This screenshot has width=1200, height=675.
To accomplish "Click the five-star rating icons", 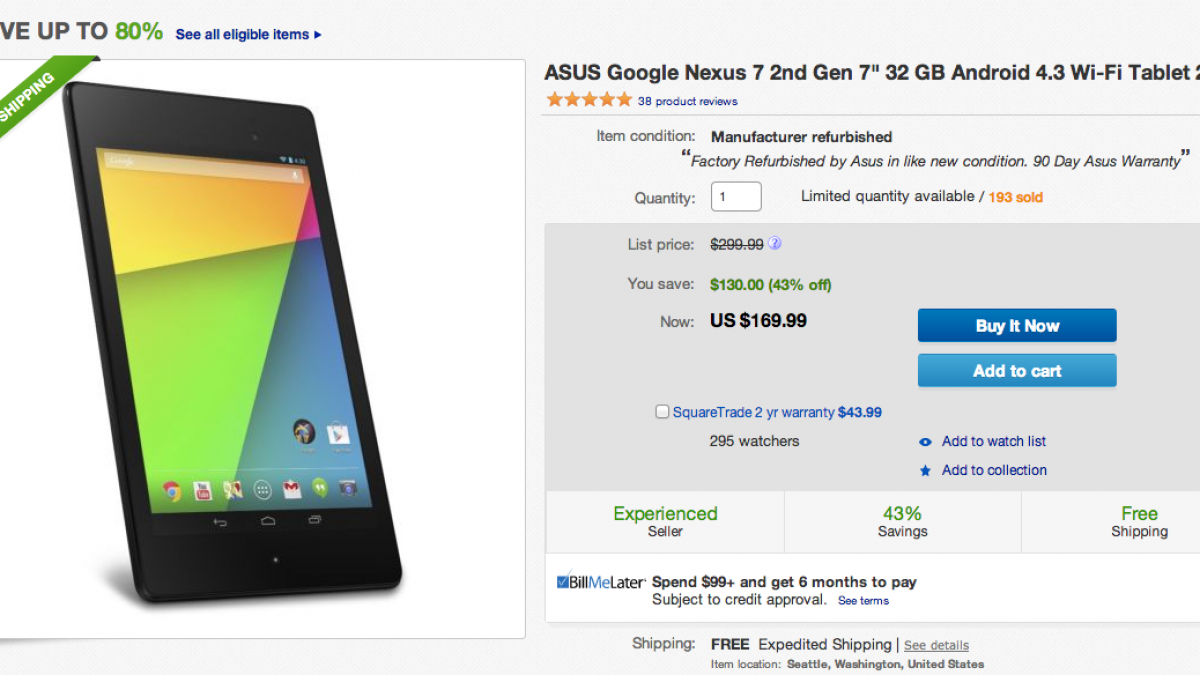I will (589, 100).
